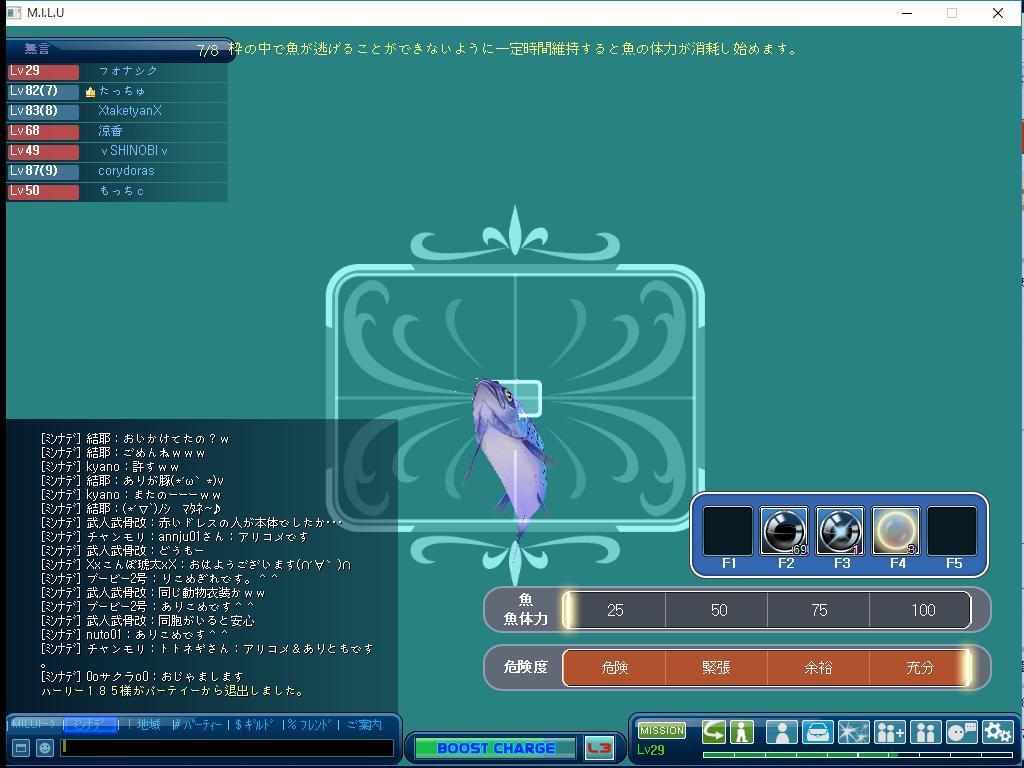Click the F2 item slot icon
This screenshot has width=1024, height=768.
[785, 531]
